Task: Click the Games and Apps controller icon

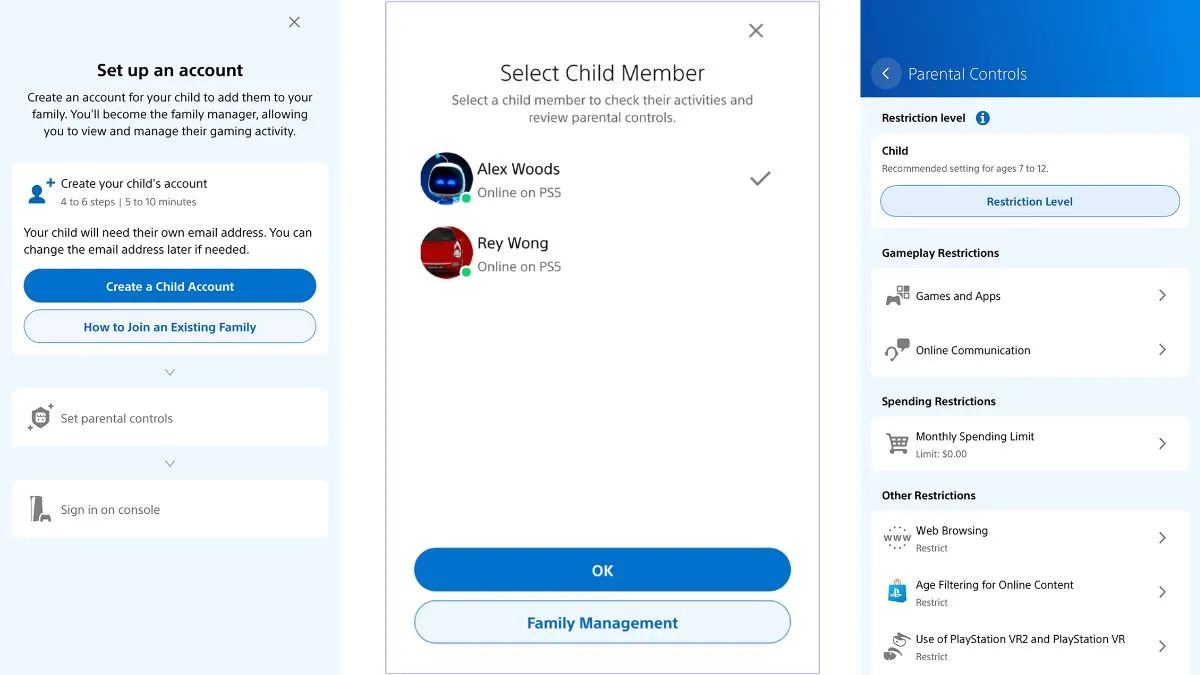Action: point(897,296)
